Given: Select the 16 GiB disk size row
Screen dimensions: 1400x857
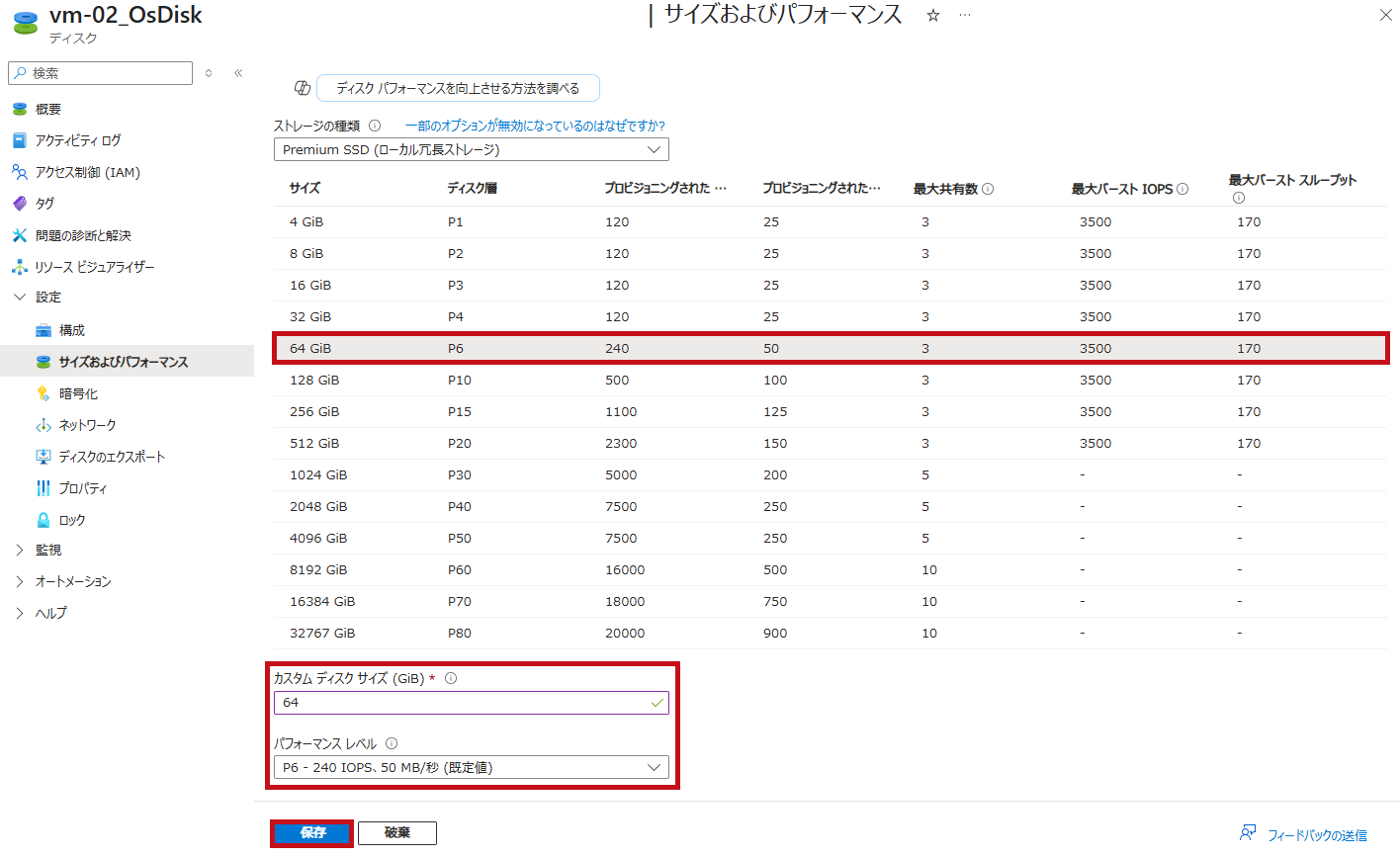Looking at the screenshot, I should (x=830, y=286).
